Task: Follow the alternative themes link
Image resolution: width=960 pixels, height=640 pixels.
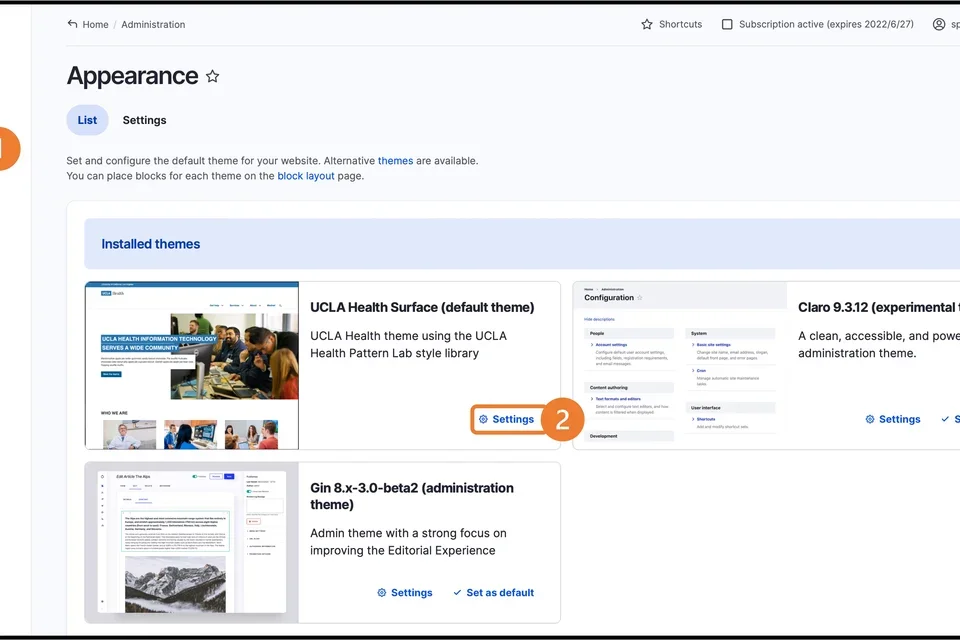Action: pyautogui.click(x=396, y=160)
